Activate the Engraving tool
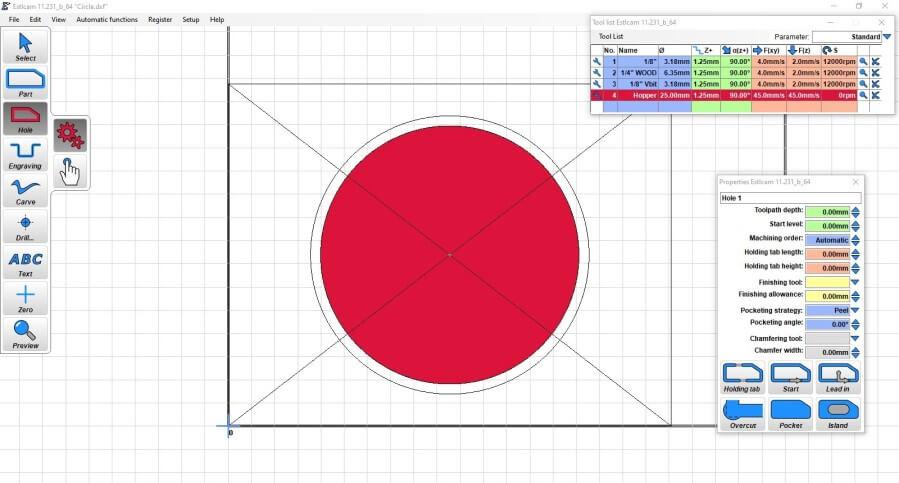Image resolution: width=899 pixels, height=483 pixels. [26, 154]
